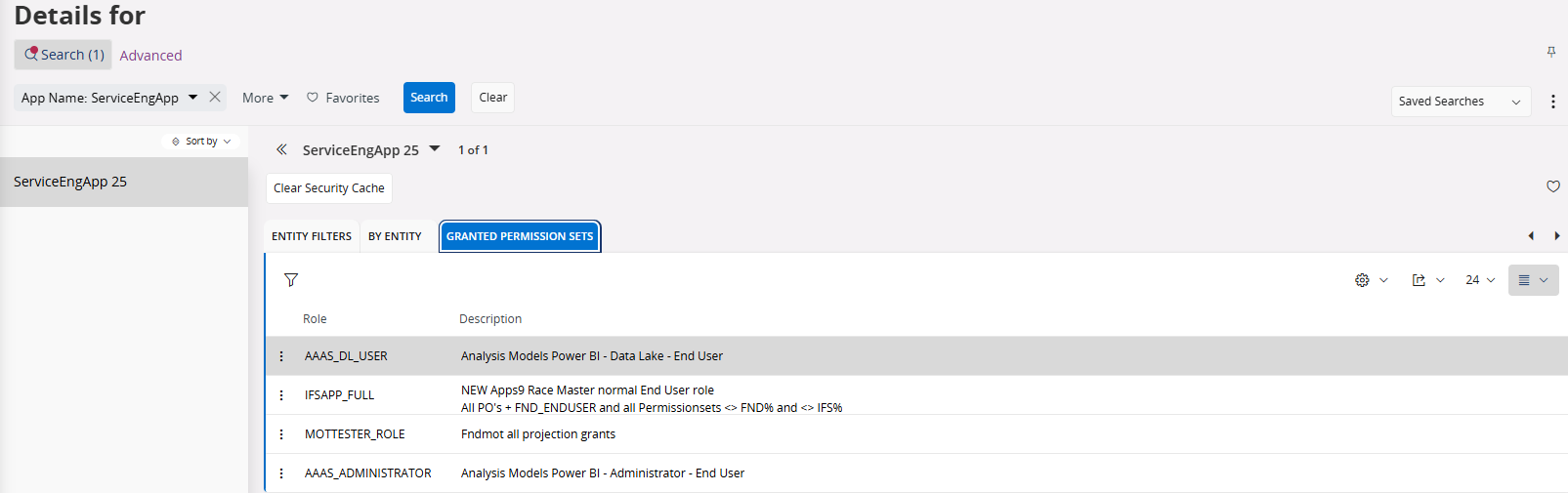Screen dimensions: 1568x493
Task: Change the list view layout button
Action: (x=1533, y=280)
